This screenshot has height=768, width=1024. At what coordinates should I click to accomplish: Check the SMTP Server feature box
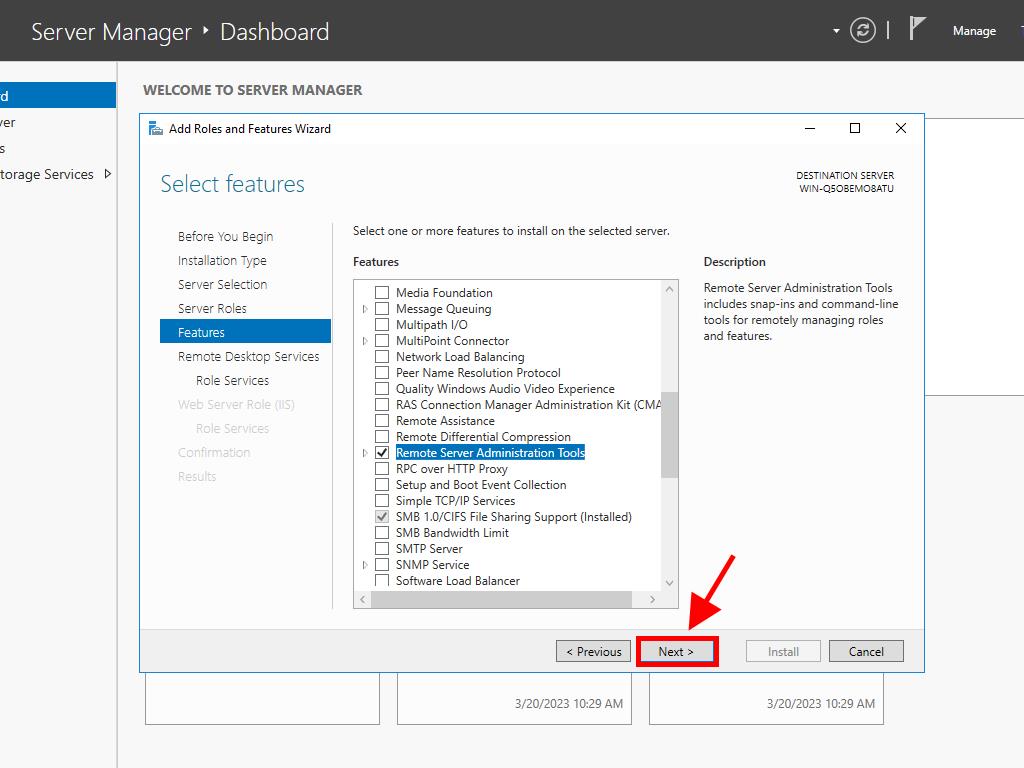(381, 549)
